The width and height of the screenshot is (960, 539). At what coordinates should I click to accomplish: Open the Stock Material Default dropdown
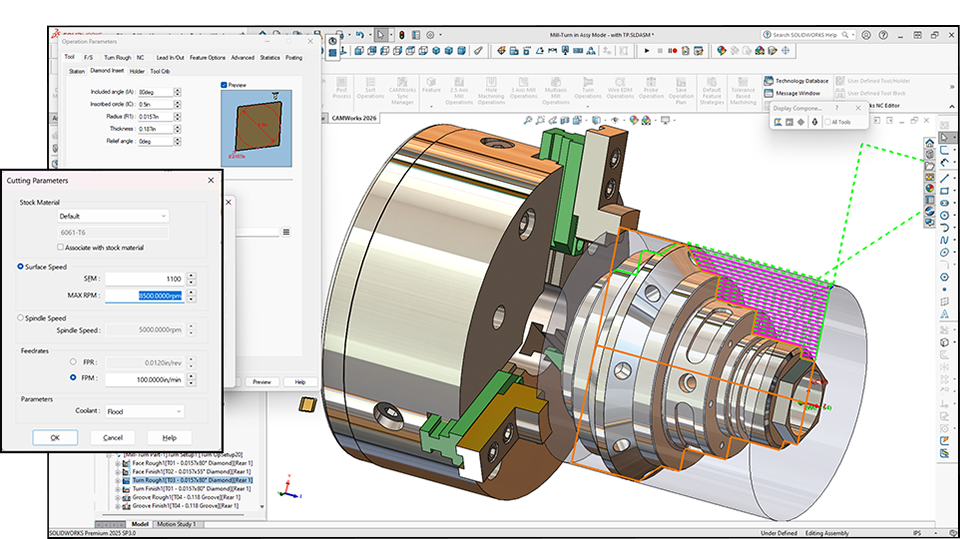[x=113, y=216]
